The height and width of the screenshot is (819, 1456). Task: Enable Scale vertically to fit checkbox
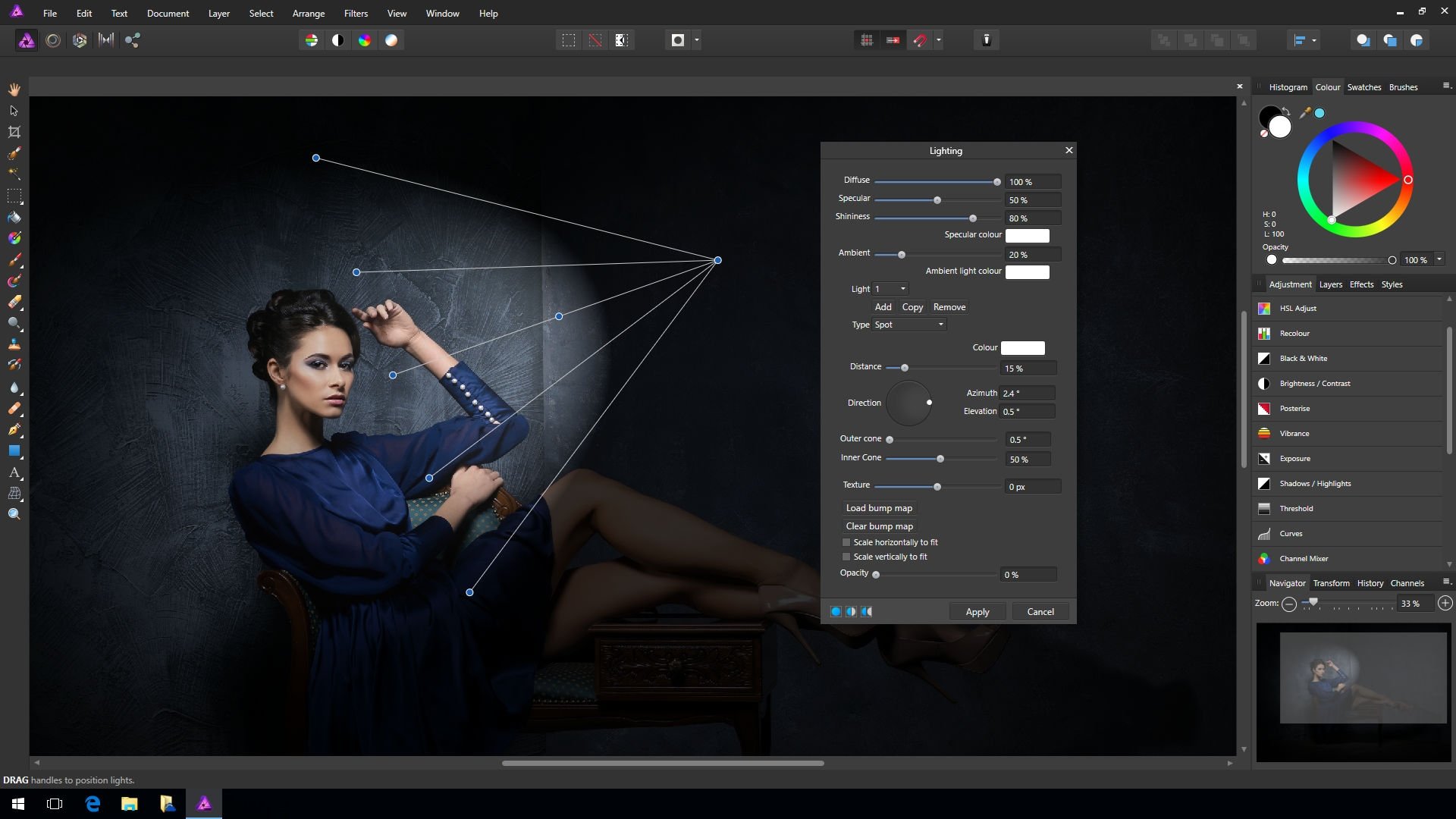[845, 556]
